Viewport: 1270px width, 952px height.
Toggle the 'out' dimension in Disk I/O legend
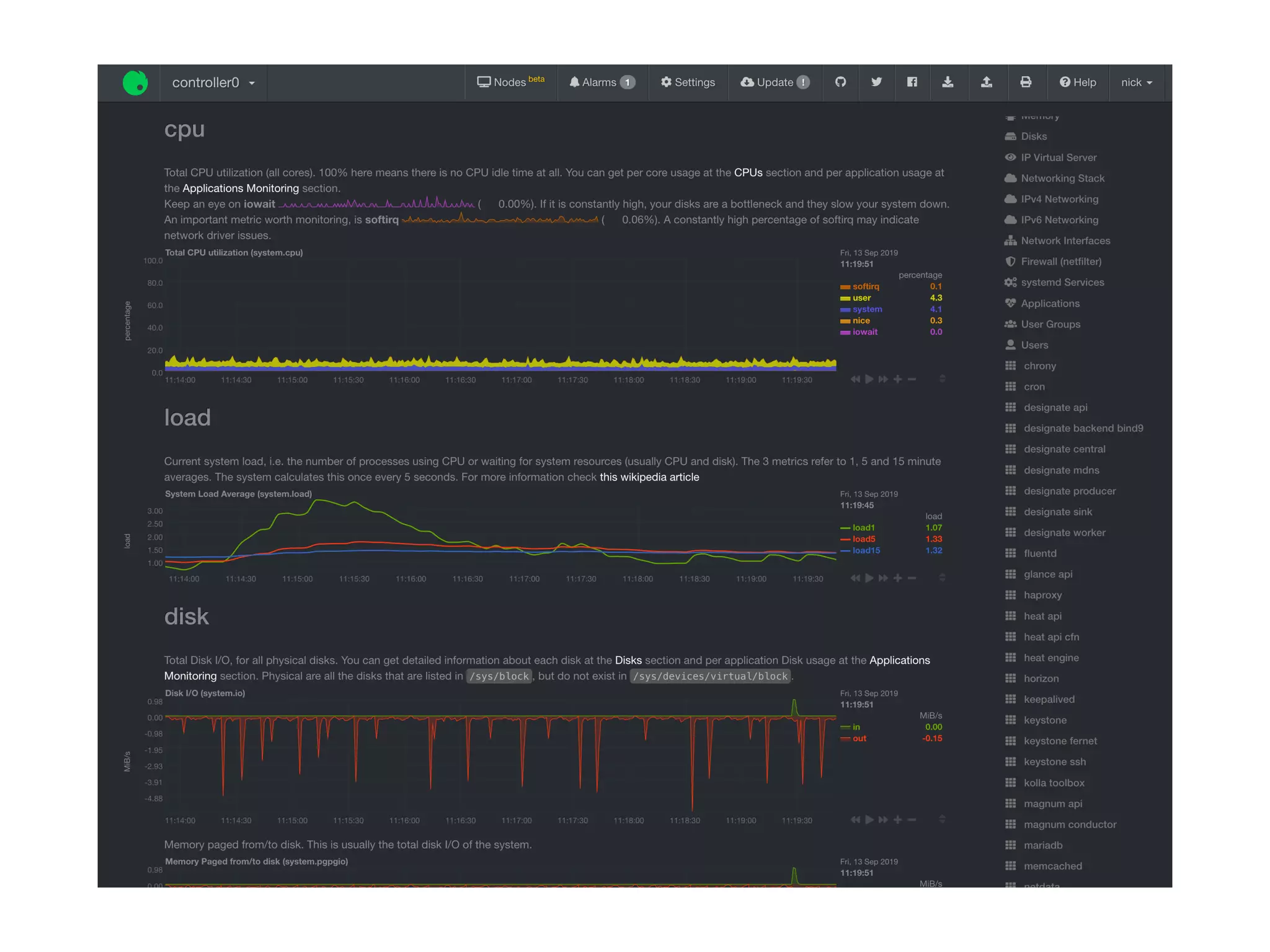(x=859, y=738)
